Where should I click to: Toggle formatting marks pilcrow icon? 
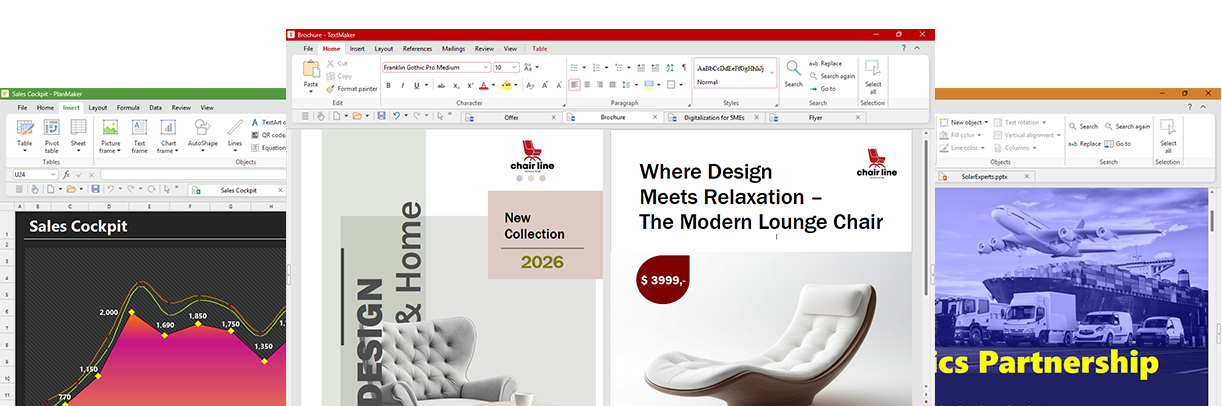coord(684,67)
